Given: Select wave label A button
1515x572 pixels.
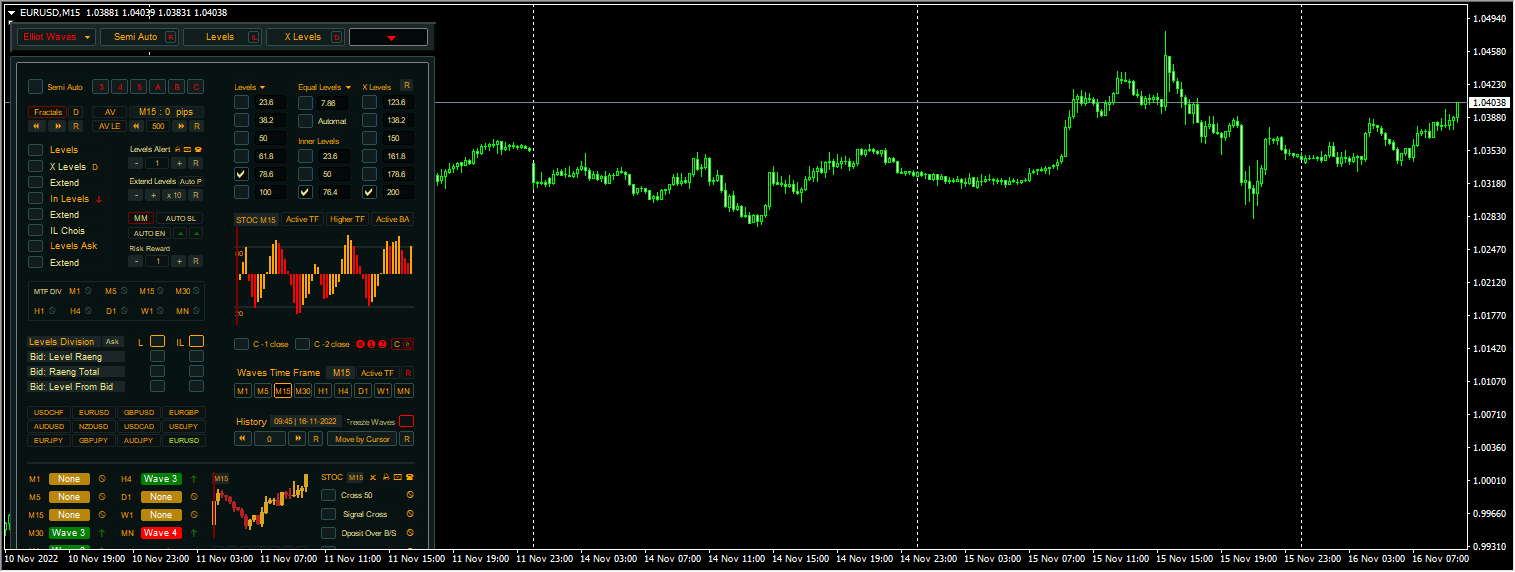Looking at the screenshot, I should 157,87.
